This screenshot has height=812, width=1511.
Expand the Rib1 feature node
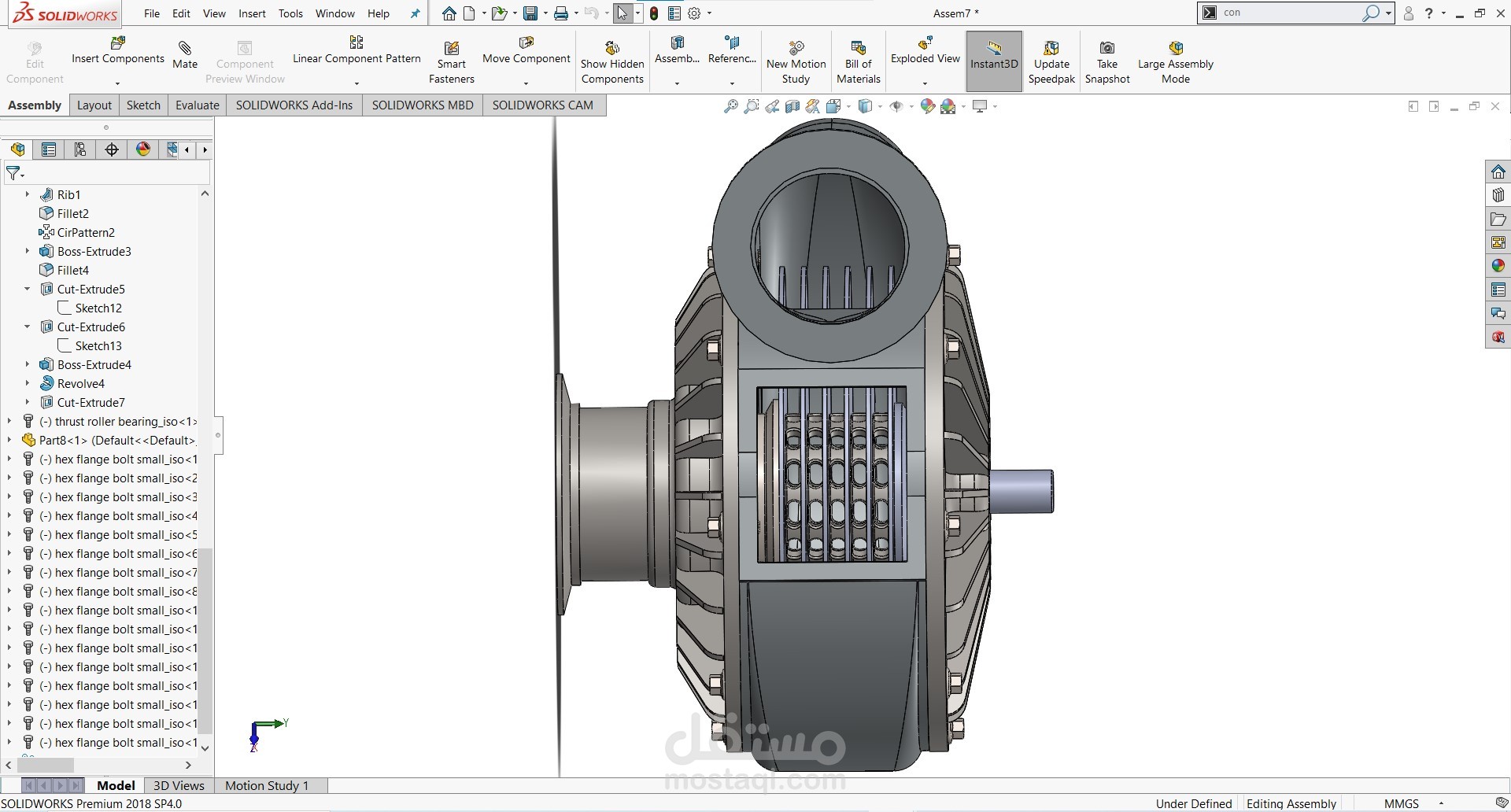pyautogui.click(x=28, y=194)
